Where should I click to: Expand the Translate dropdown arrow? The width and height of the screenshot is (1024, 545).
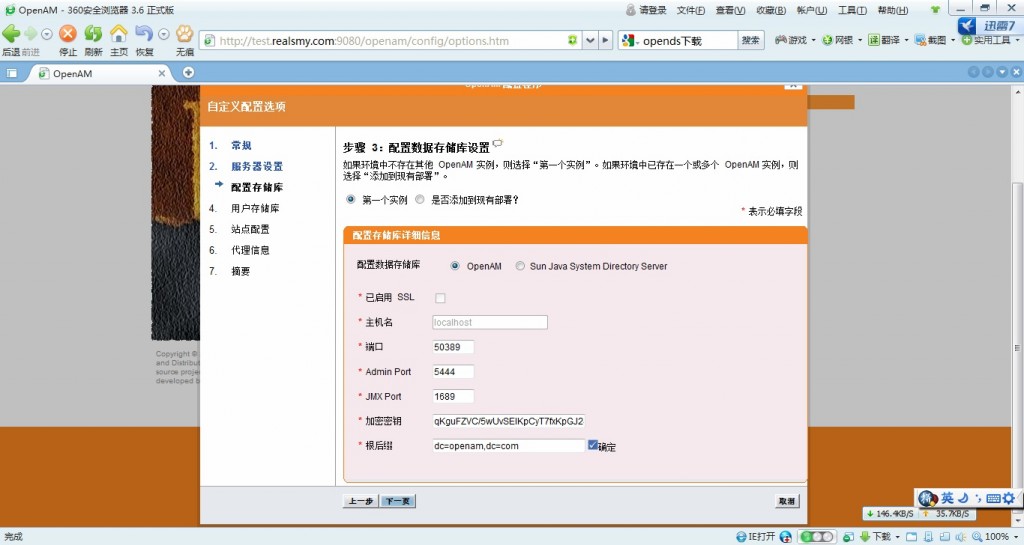click(x=906, y=40)
